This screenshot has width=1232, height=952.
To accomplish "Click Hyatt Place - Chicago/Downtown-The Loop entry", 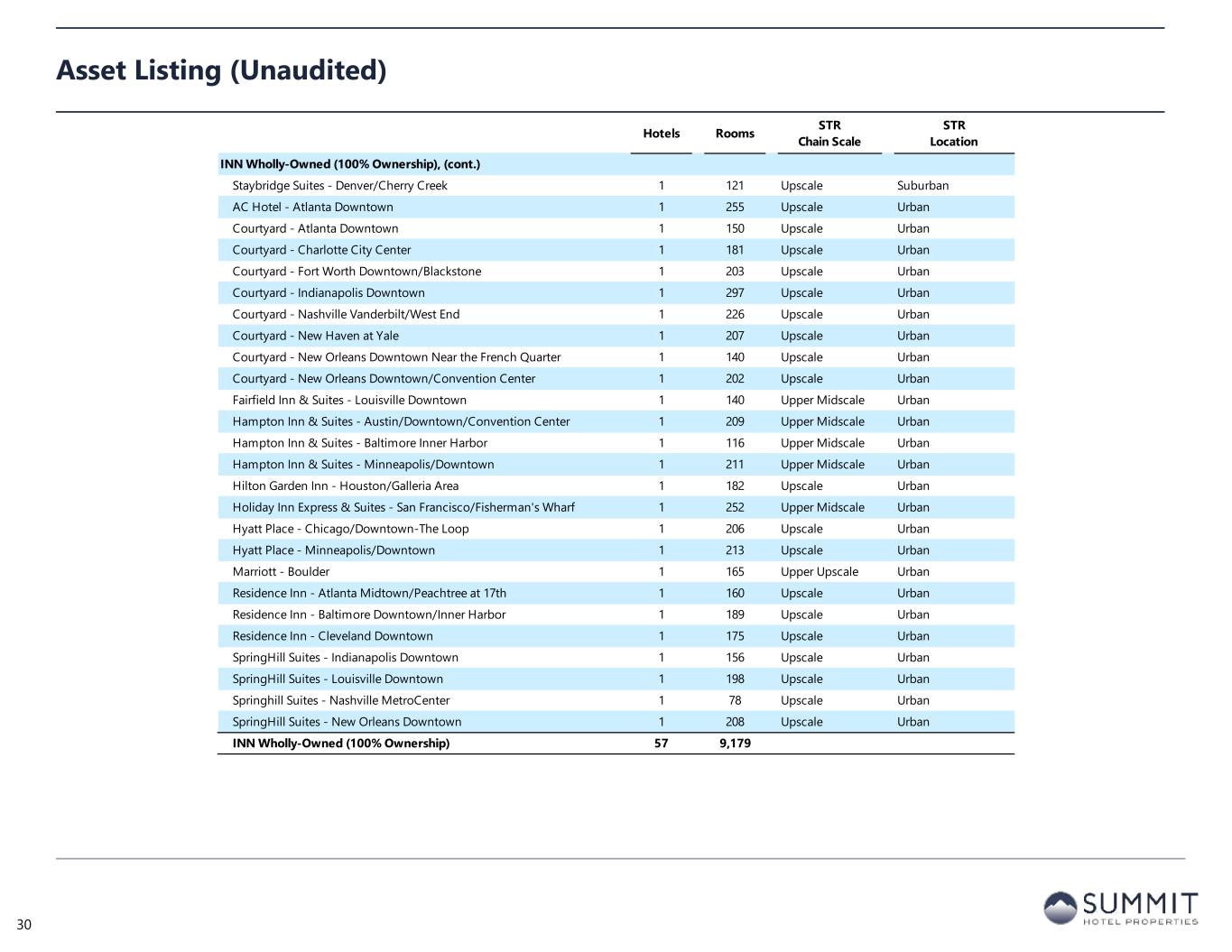I will click(x=350, y=529).
